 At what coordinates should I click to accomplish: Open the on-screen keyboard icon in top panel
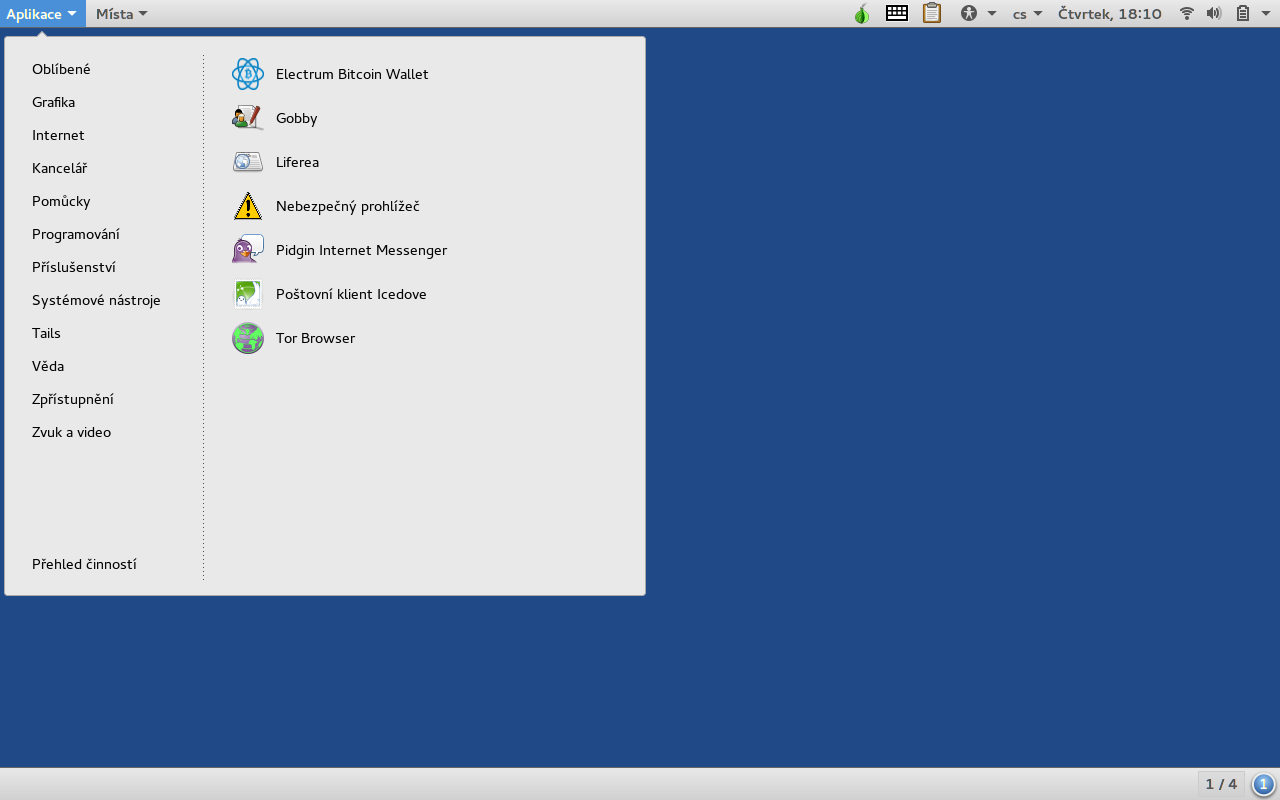point(897,13)
